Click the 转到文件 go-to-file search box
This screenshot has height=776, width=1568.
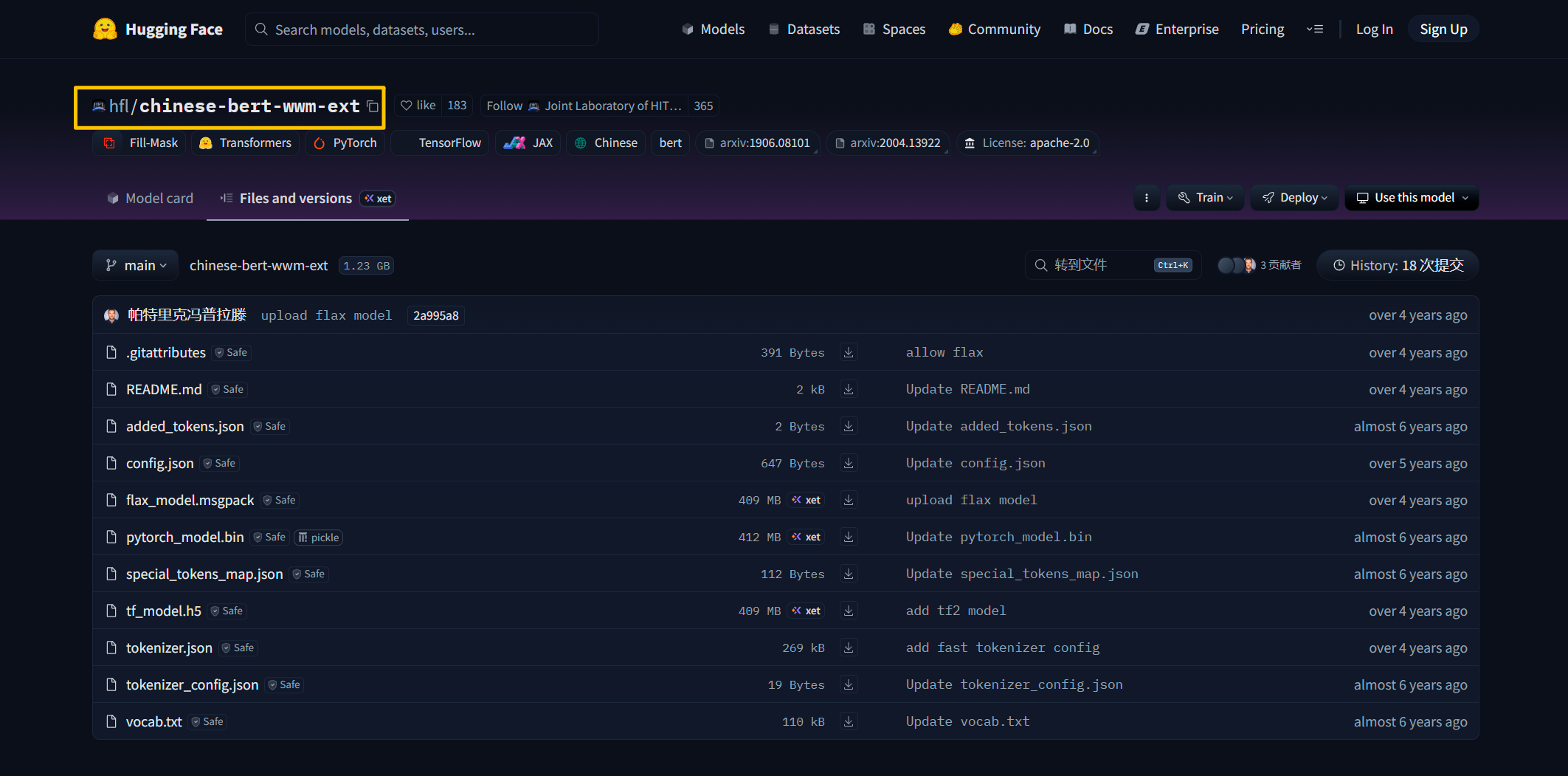point(1113,265)
